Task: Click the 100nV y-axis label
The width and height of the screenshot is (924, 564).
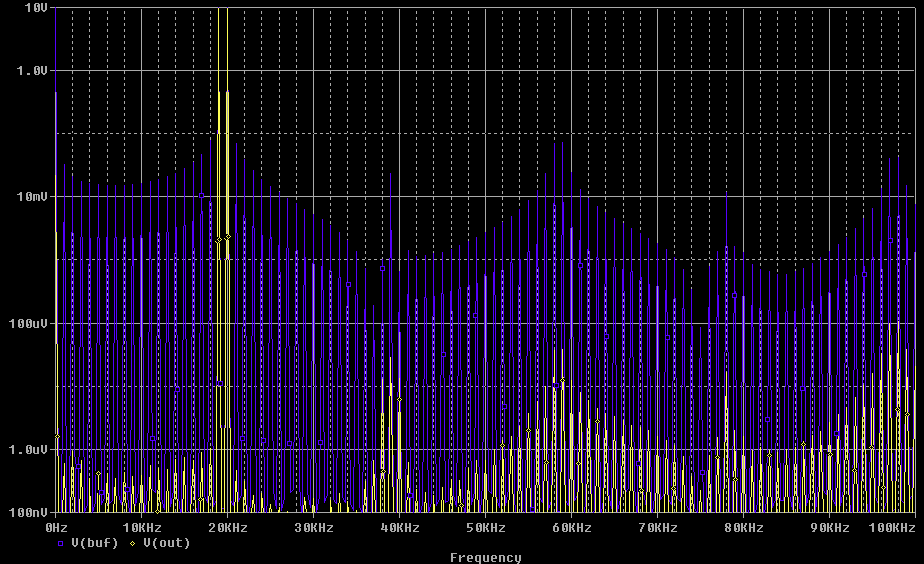Action: (28, 513)
